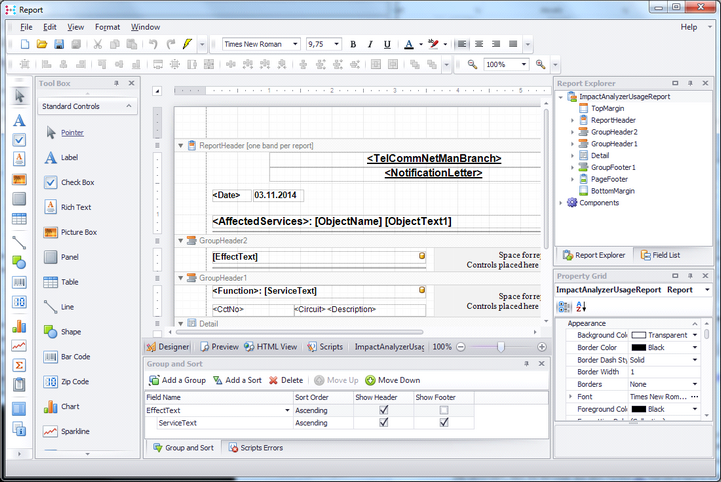Click the Open folder toolbar icon
Viewport: 721px width, 482px height.
(42, 44)
